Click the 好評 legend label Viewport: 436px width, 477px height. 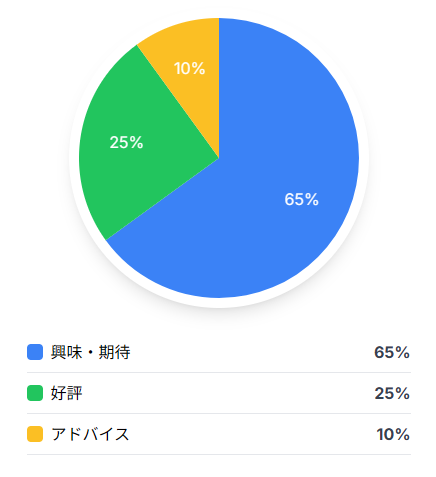66,393
